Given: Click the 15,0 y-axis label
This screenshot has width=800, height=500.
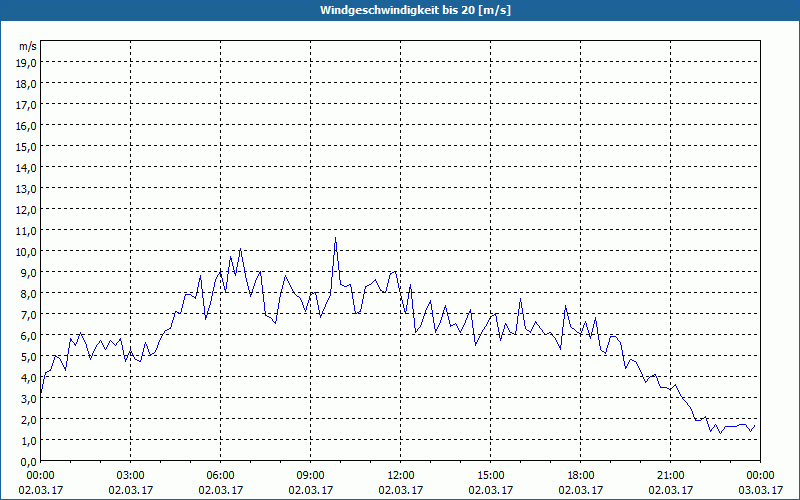Looking at the screenshot, I should point(27,146).
